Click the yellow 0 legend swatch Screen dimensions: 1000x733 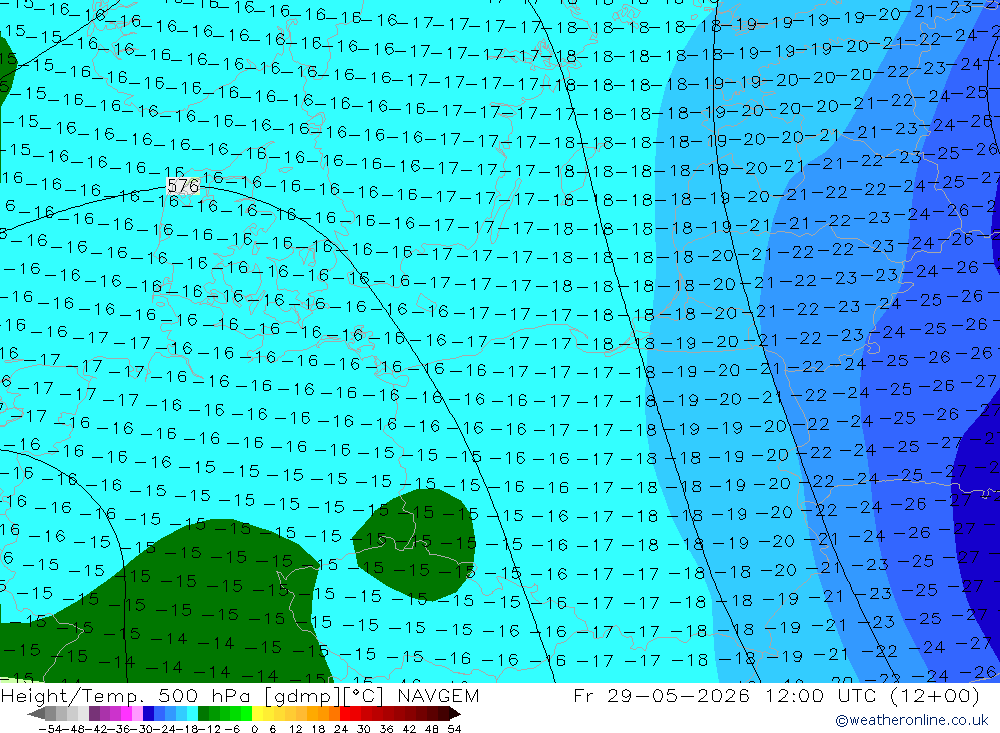[x=258, y=714]
